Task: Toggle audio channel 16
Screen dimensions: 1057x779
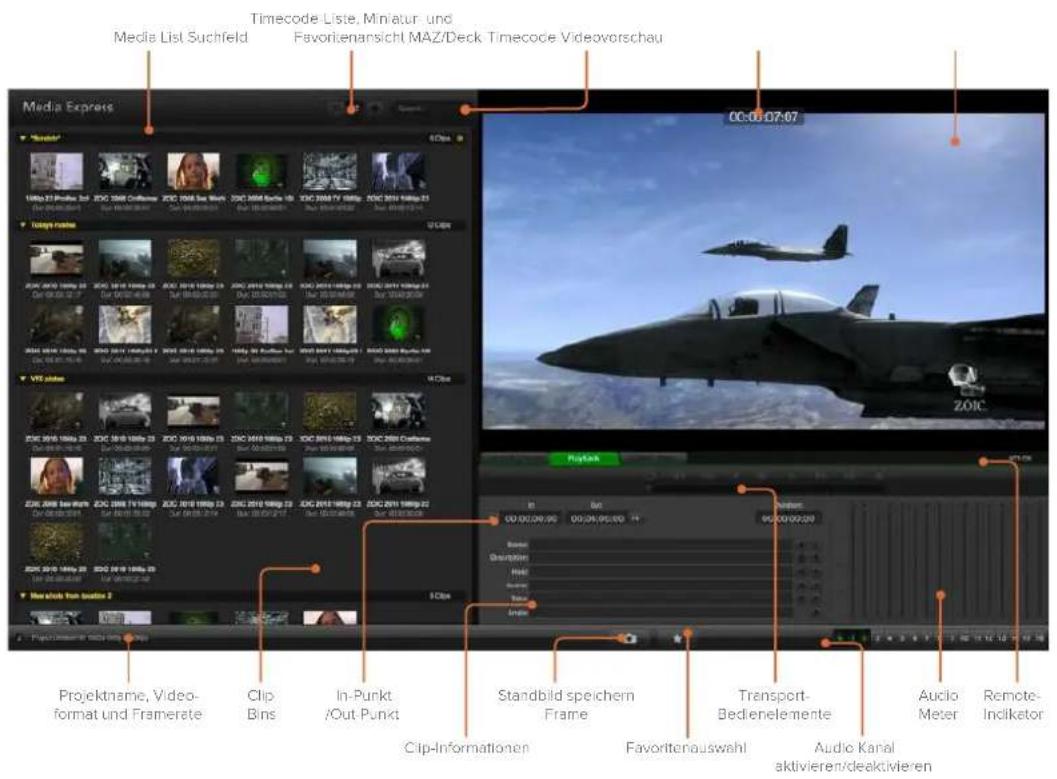Action: [x=1039, y=637]
